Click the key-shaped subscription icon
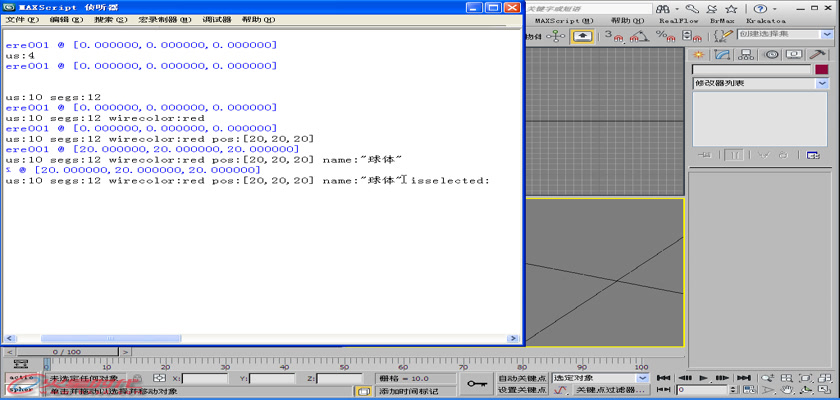 (x=692, y=9)
